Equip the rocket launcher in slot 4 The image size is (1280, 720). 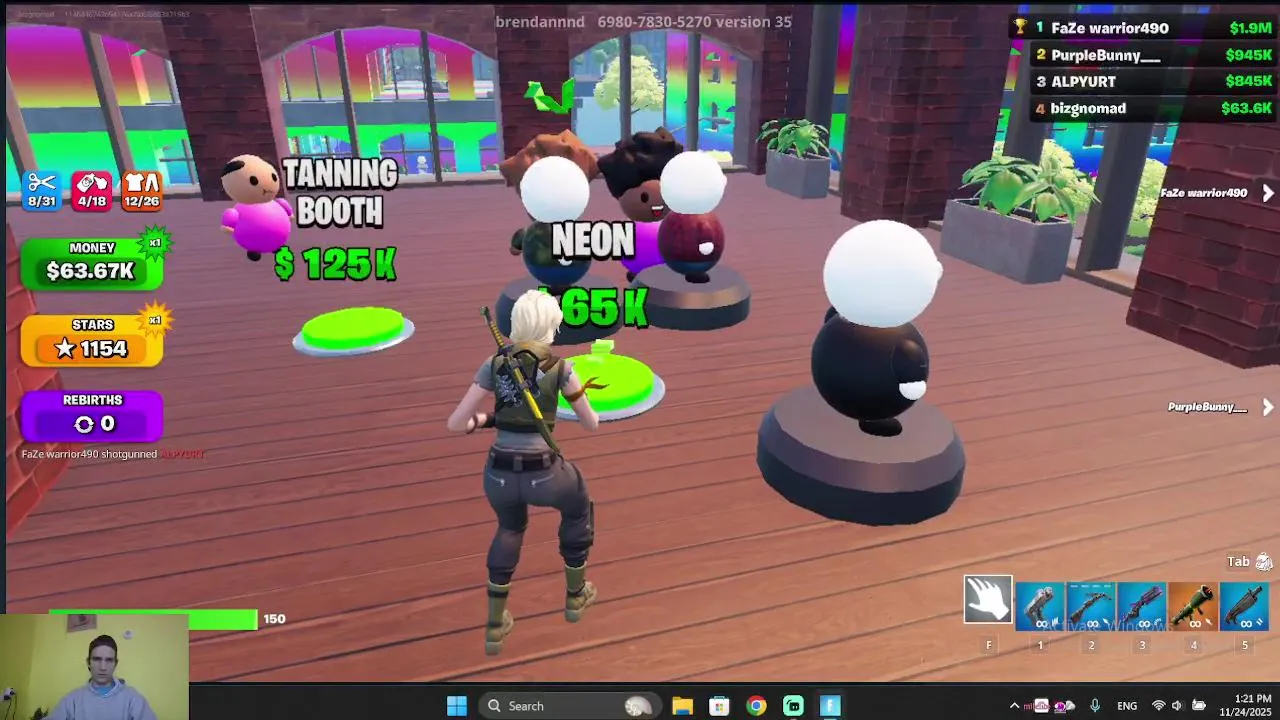[1193, 606]
